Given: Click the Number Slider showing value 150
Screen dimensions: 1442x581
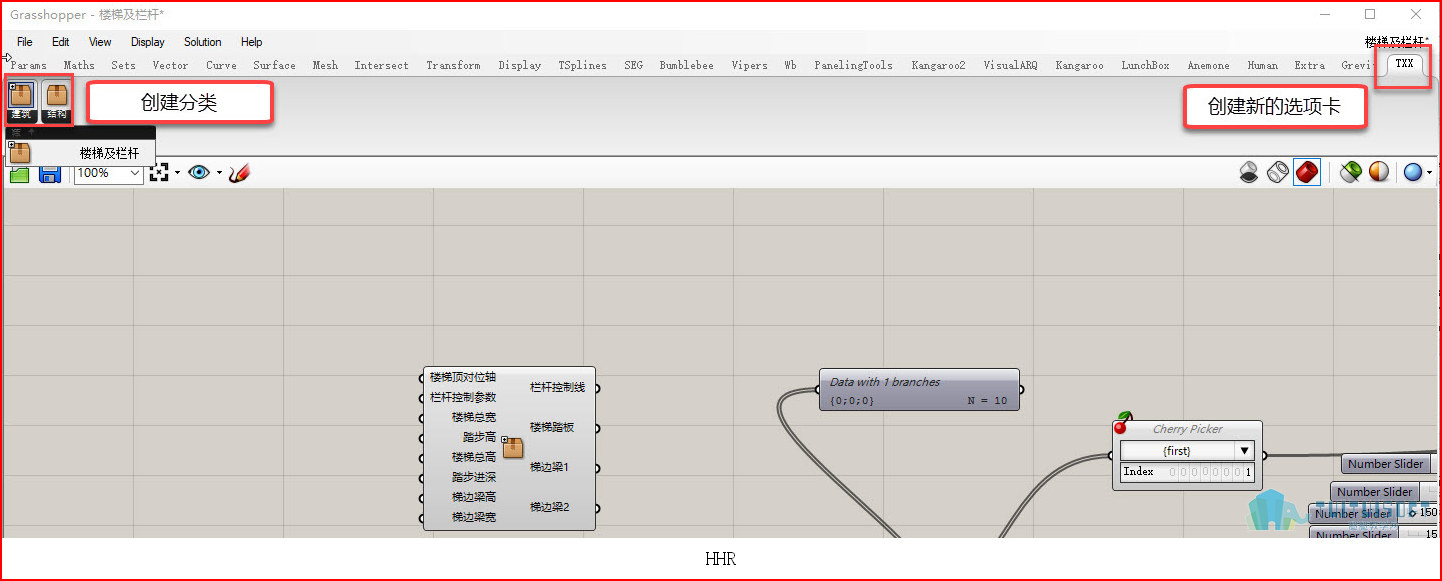Looking at the screenshot, I should (x=1374, y=513).
